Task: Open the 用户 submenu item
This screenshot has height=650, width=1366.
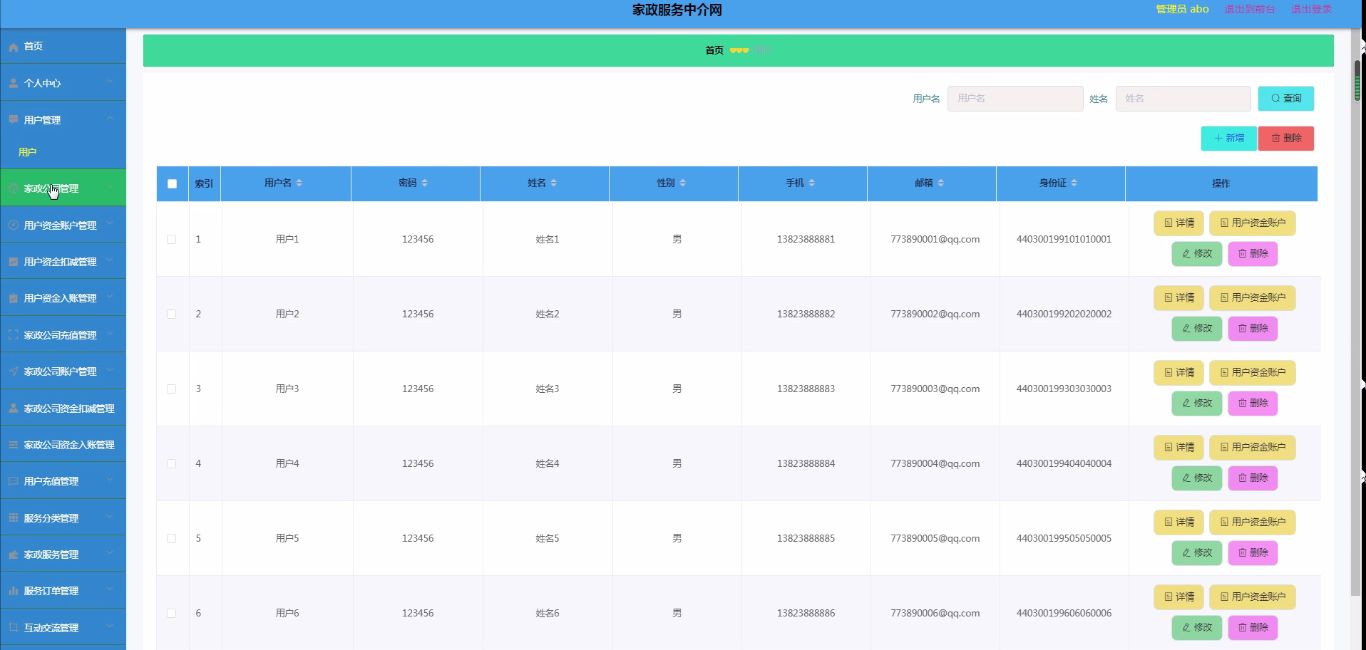Action: click(63, 152)
